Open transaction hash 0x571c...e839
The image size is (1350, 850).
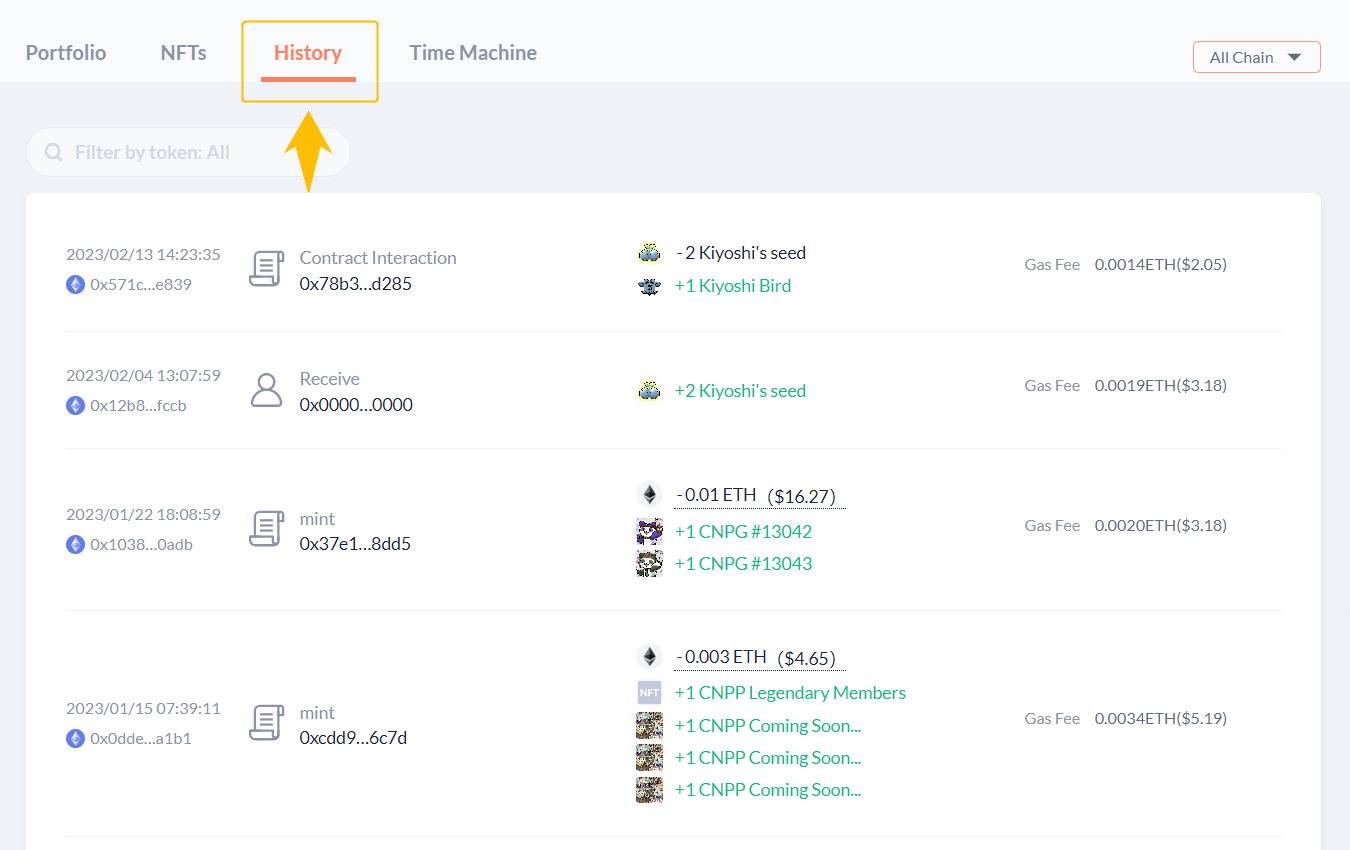point(141,284)
